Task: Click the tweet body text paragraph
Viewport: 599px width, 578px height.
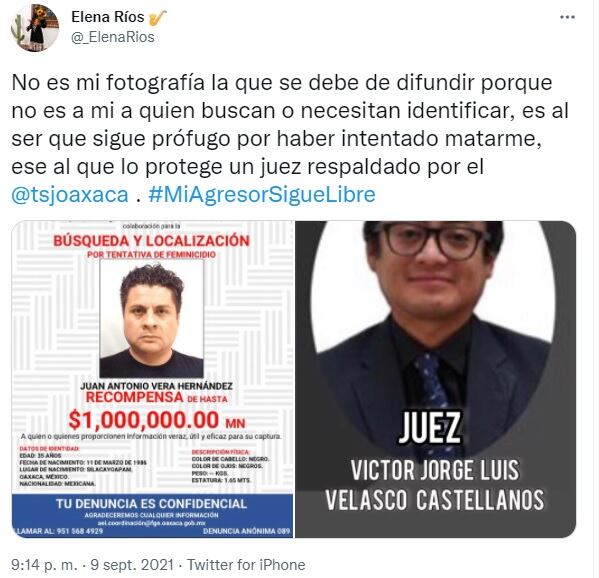Action: pyautogui.click(x=290, y=138)
